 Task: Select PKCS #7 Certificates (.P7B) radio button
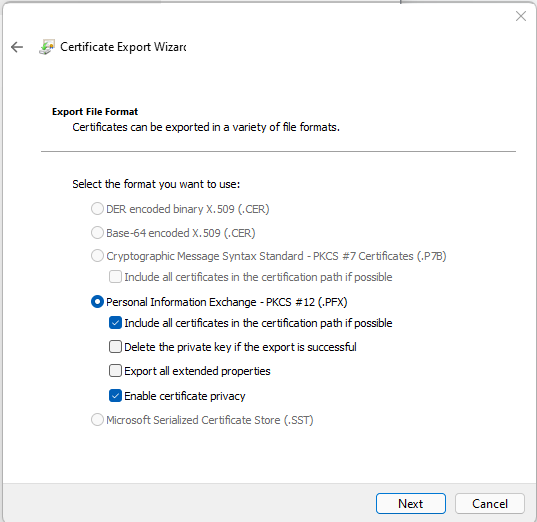(97, 256)
